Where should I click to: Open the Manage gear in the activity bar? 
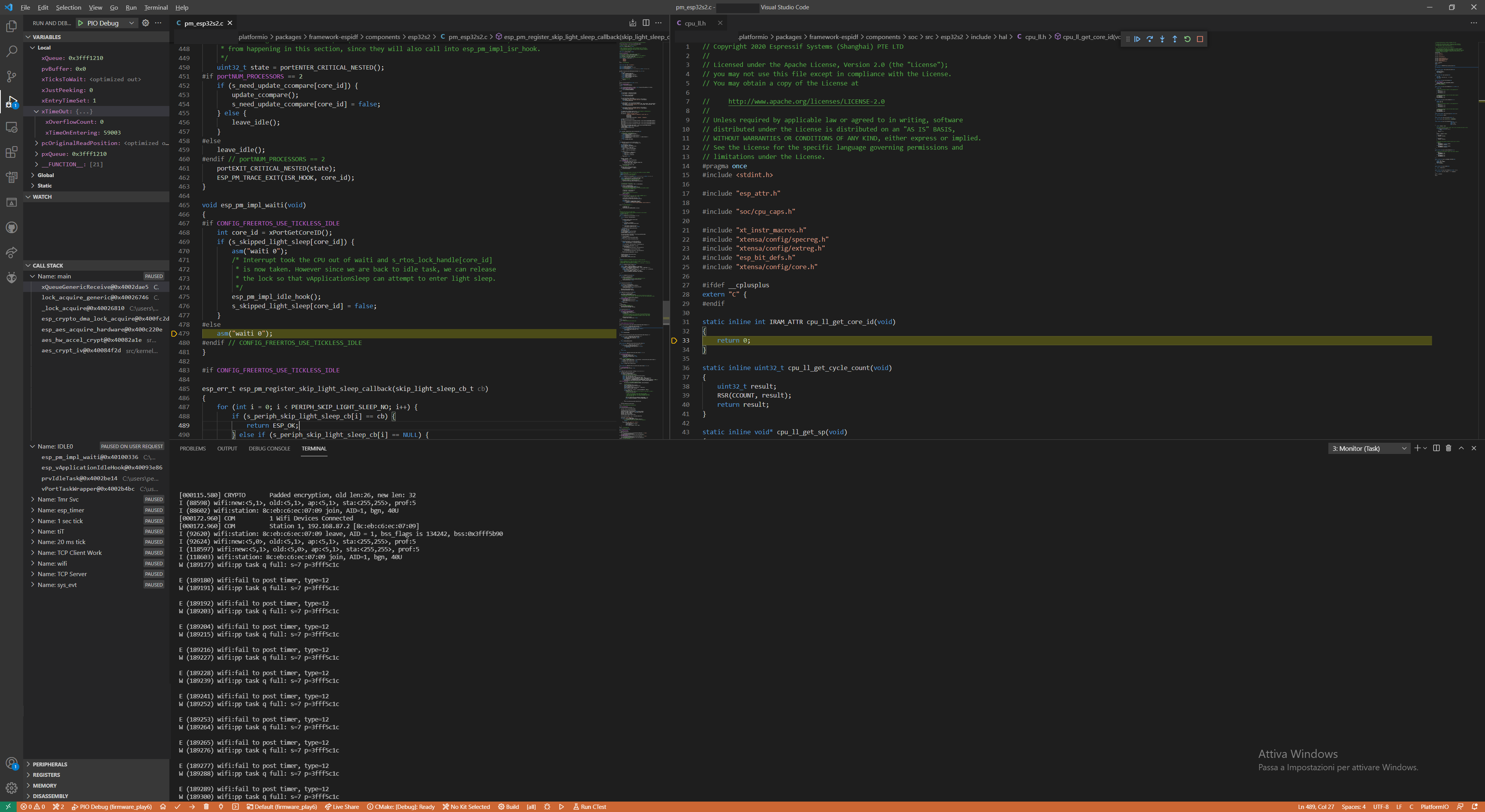click(12, 788)
